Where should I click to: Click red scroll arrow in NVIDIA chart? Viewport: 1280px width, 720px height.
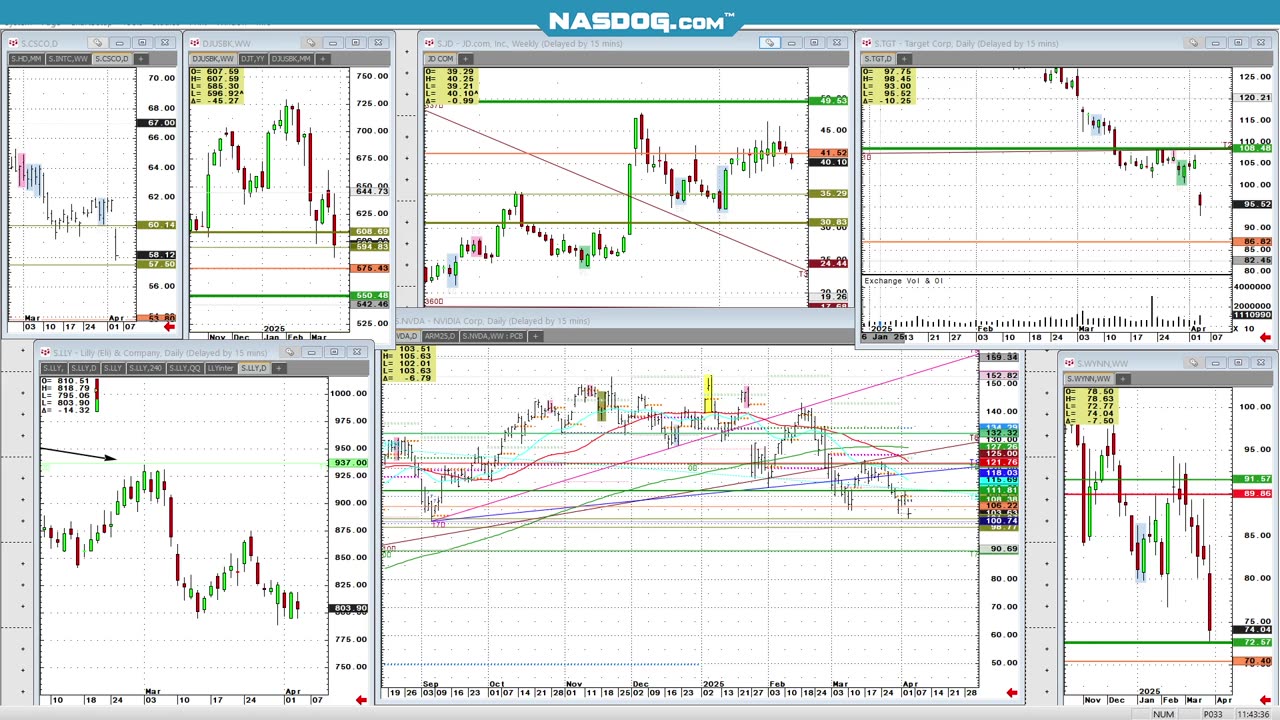[1011, 692]
